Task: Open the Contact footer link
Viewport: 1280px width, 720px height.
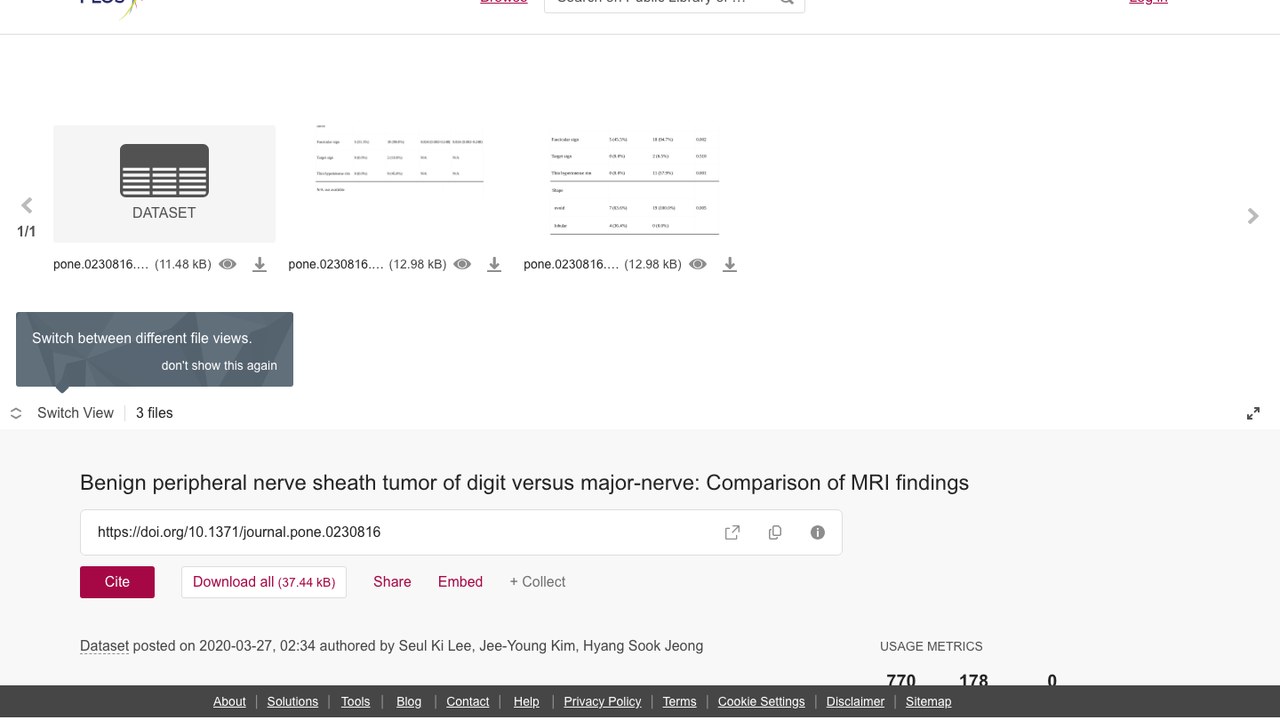Action: coord(467,702)
